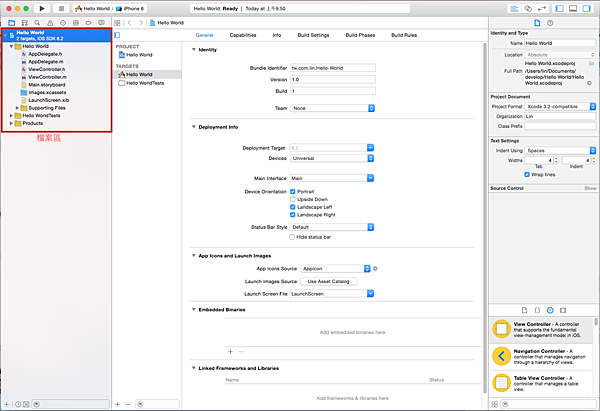
Task: Switch to the Build Phases tab
Action: (x=360, y=35)
